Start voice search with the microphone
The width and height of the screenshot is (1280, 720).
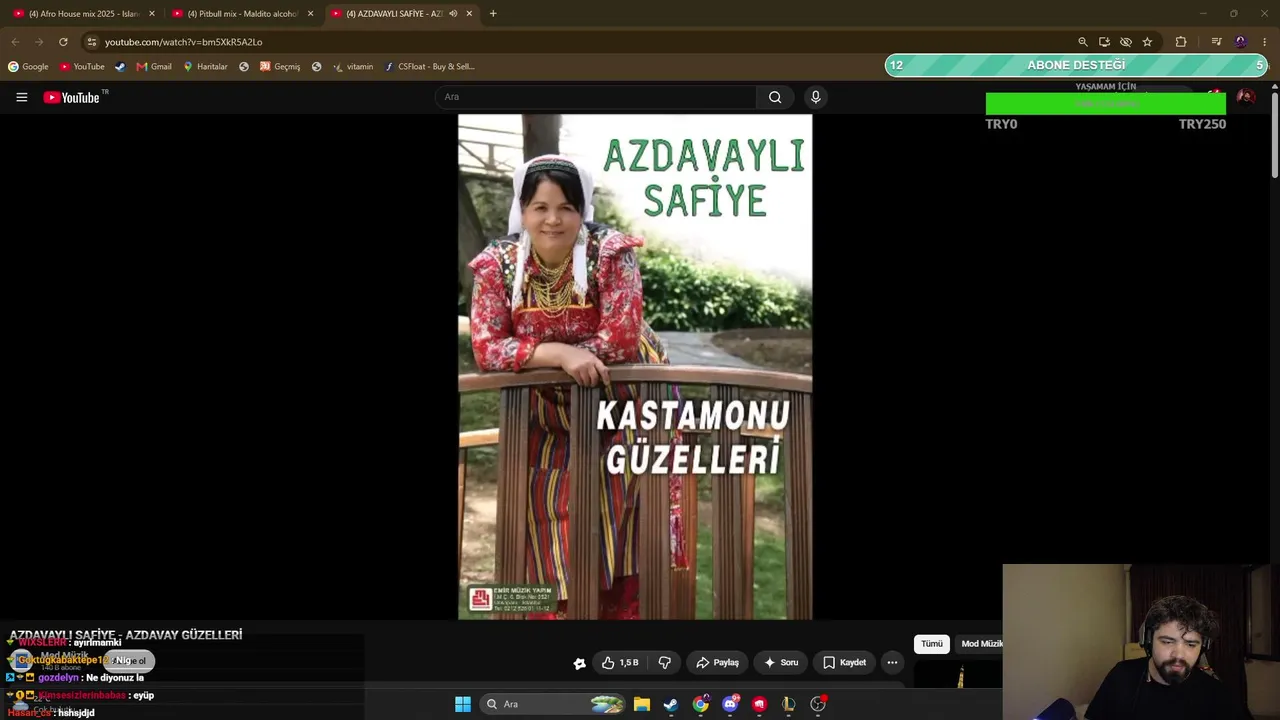pyautogui.click(x=816, y=97)
